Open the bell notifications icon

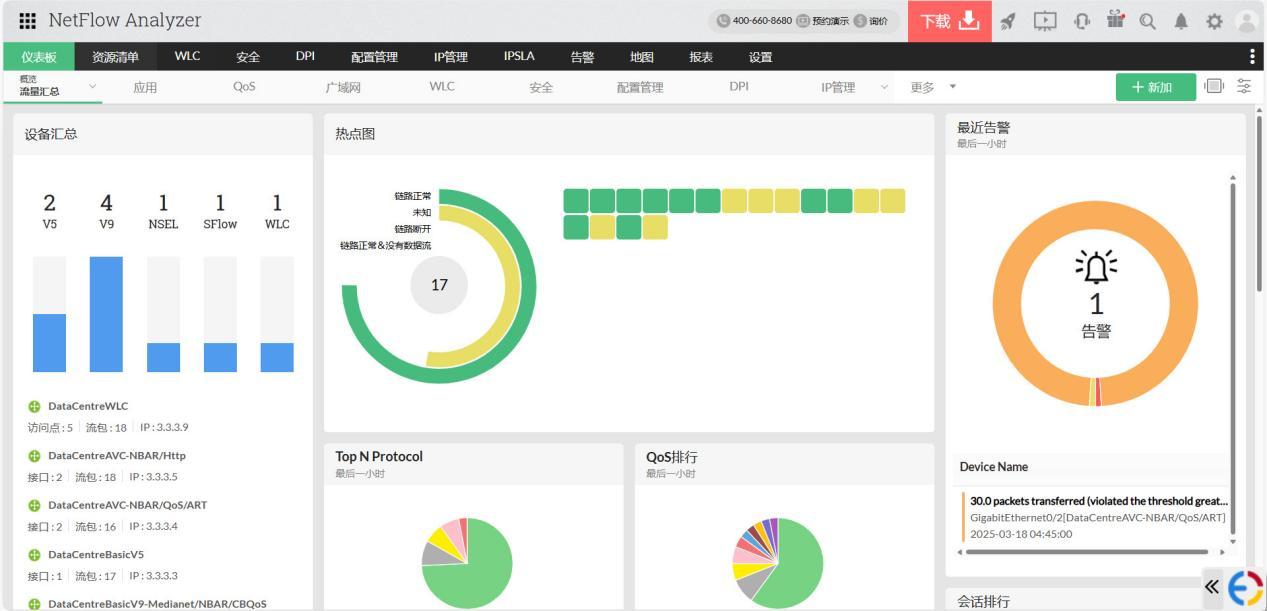coord(1181,21)
